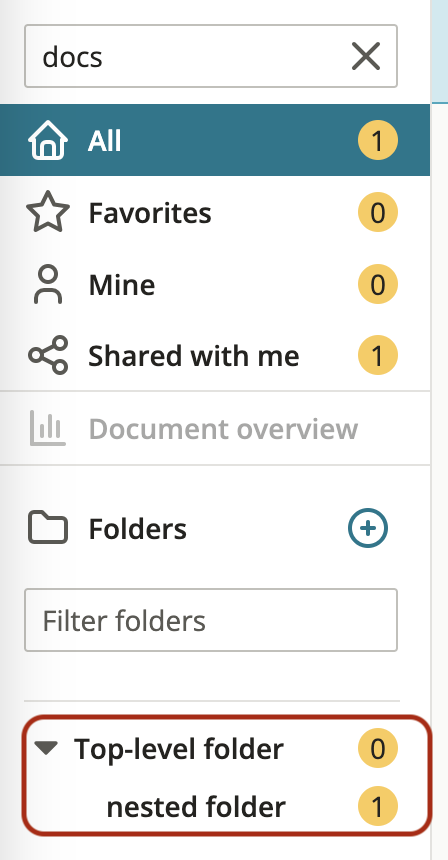The image size is (448, 860).
Task: Click the Folders heading label
Action: 138,529
